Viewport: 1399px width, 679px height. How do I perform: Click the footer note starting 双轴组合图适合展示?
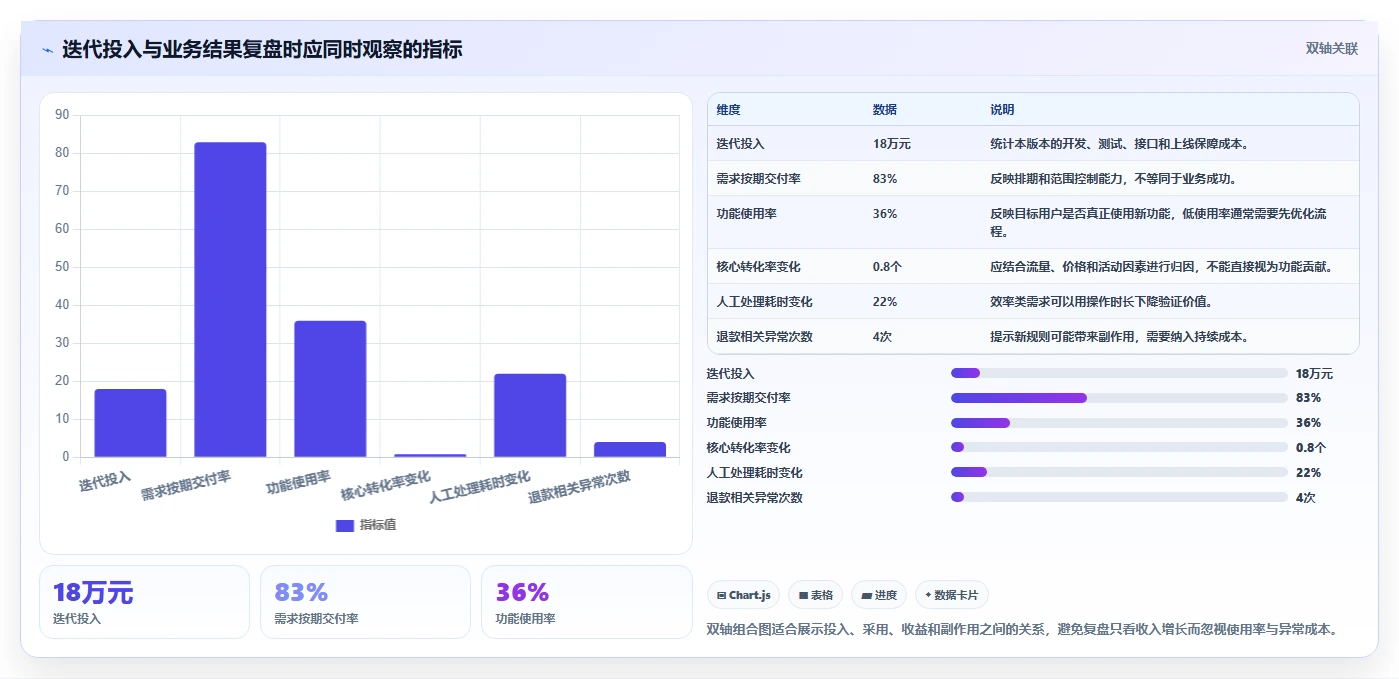pos(1022,629)
